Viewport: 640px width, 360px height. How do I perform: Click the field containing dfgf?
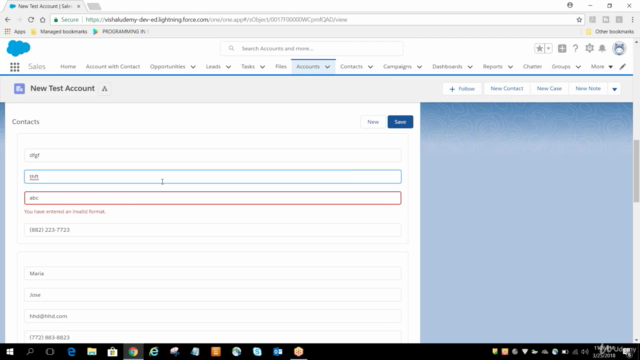[x=213, y=155]
